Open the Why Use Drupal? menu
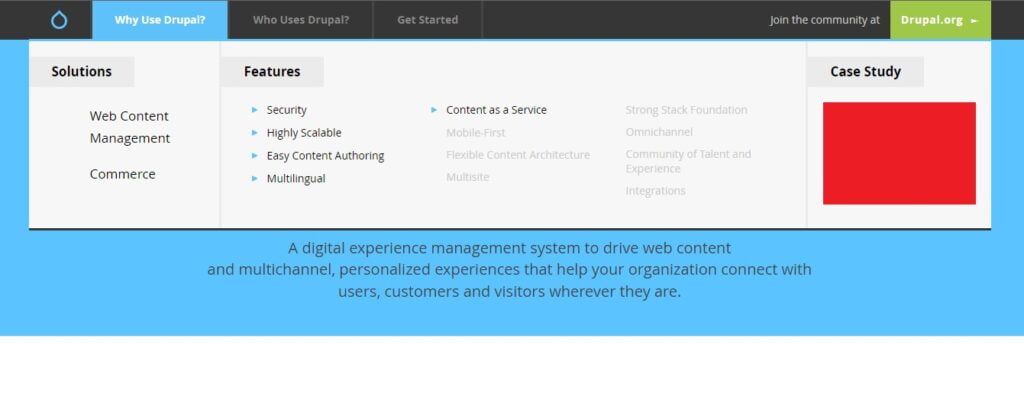The height and width of the screenshot is (409, 1024). [160, 20]
